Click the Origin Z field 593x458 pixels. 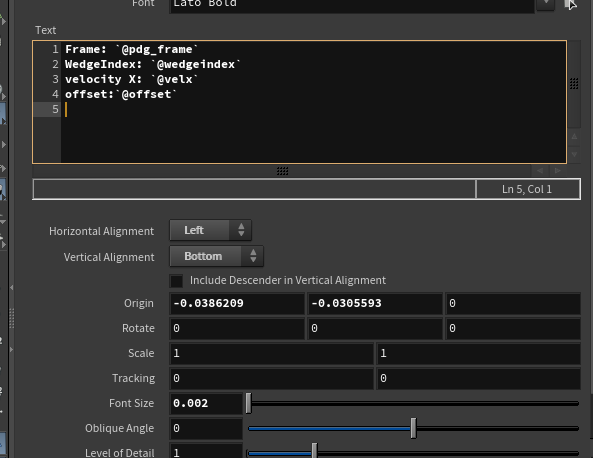click(x=513, y=303)
